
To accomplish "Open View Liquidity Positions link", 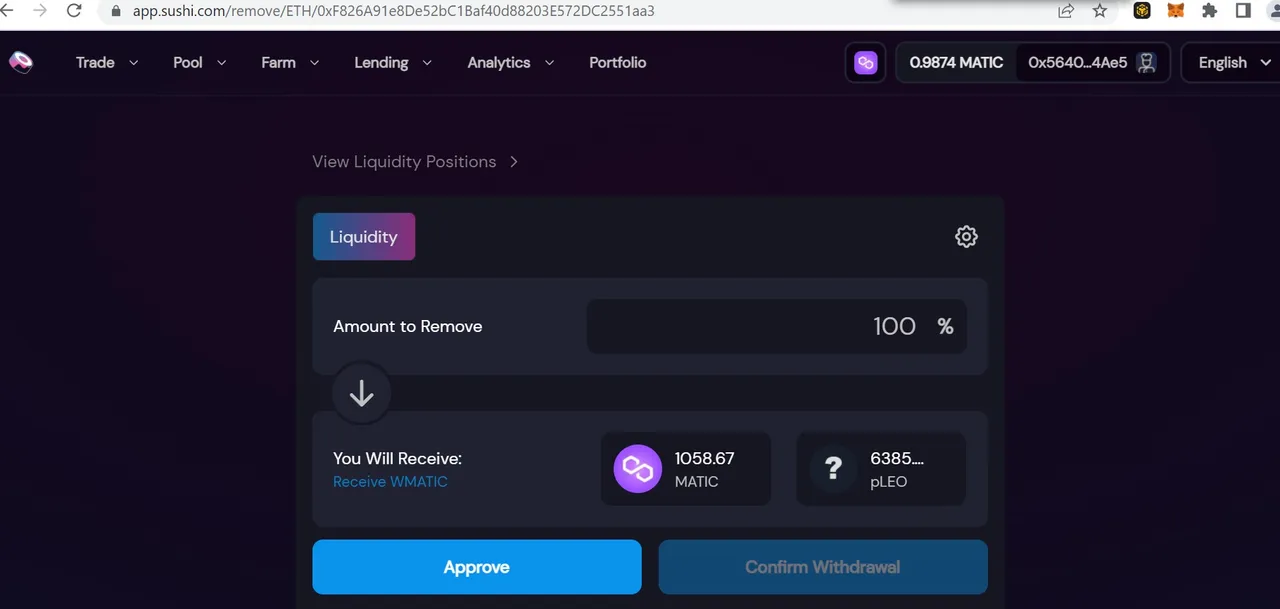I will click(x=415, y=162).
